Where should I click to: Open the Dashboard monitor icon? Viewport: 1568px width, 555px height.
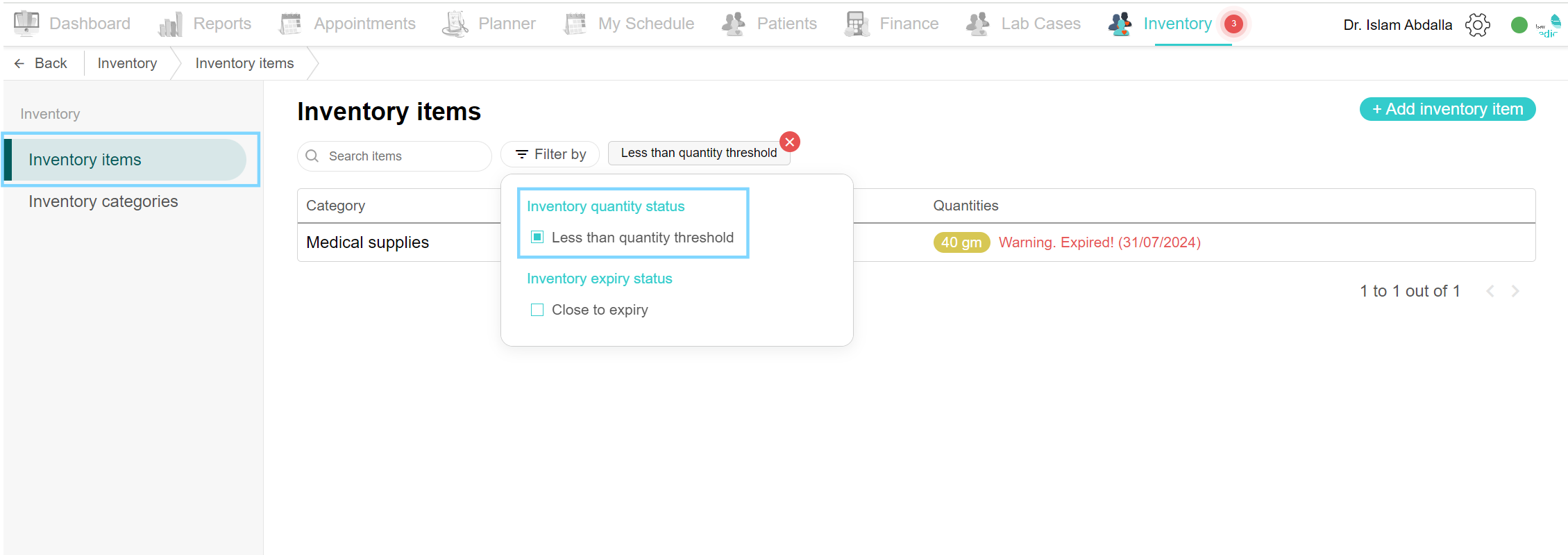click(26, 24)
